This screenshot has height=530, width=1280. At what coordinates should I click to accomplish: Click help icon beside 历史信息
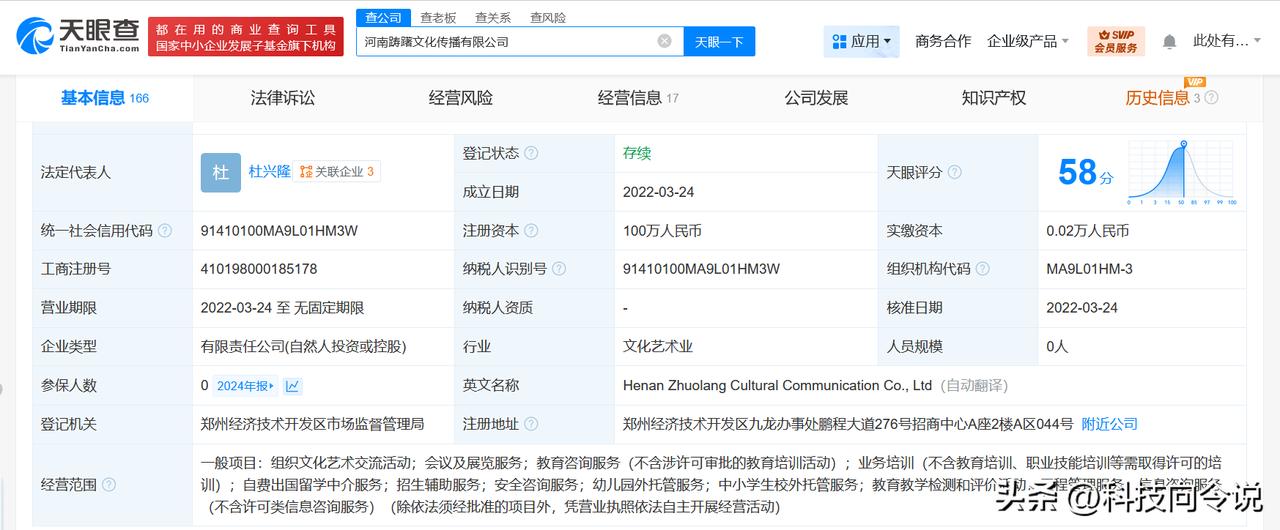[1211, 98]
